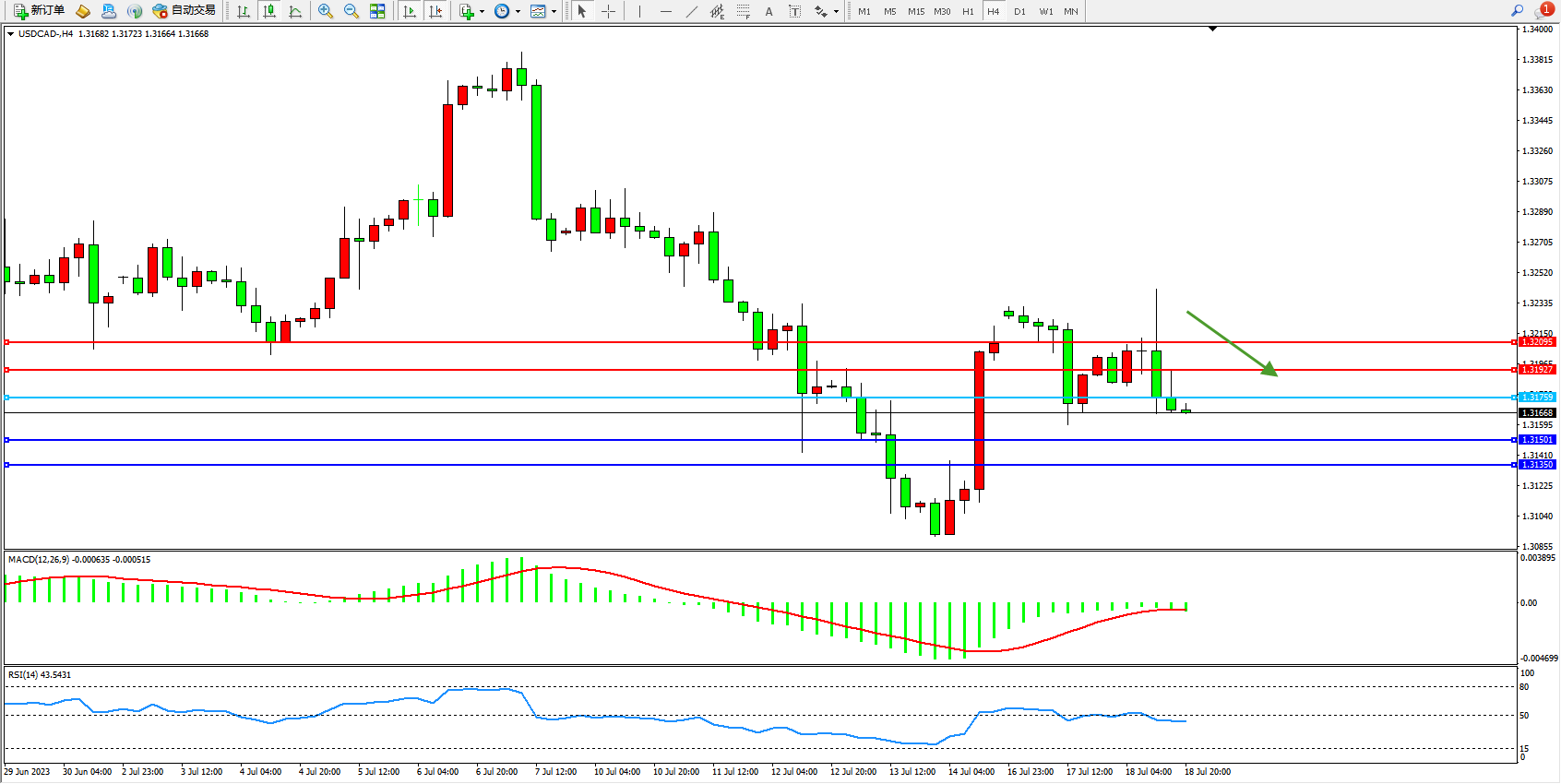Click the 自动交易 auto trading button
This screenshot has width=1561, height=784.
184,11
